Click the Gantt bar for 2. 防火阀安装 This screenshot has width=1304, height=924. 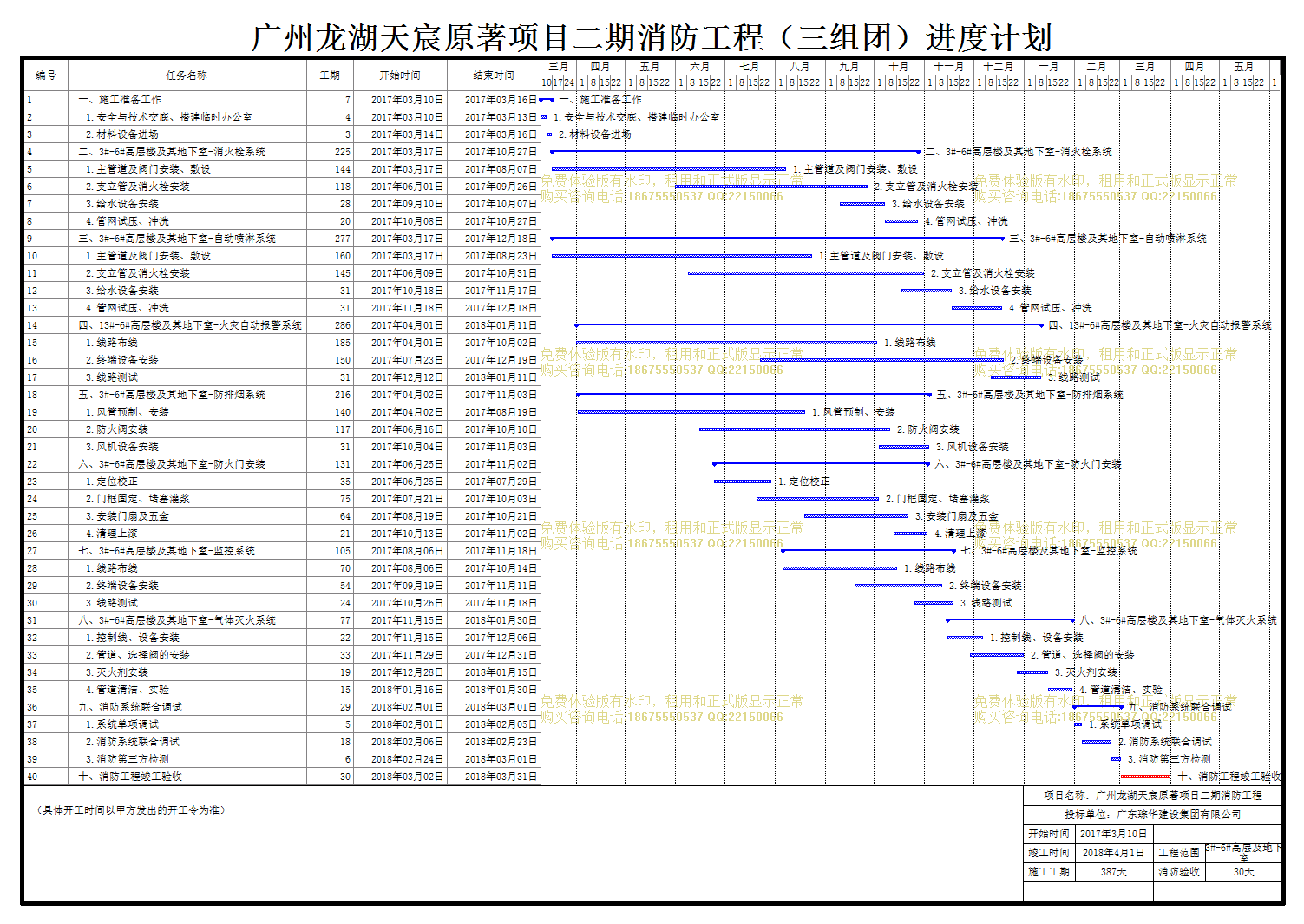[795, 429]
